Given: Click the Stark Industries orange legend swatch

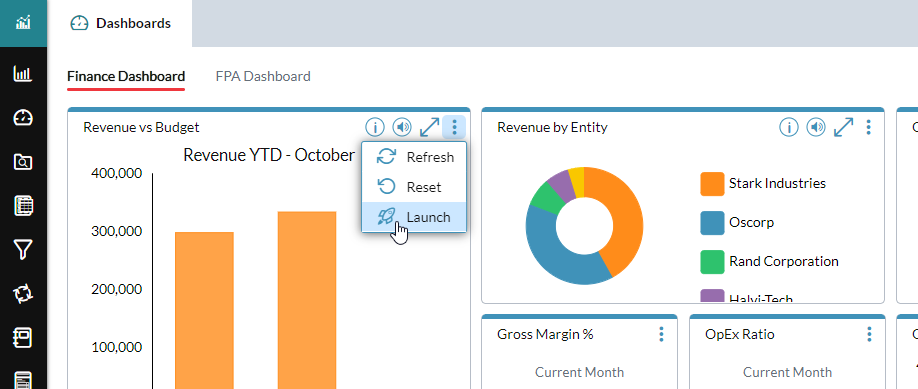Looking at the screenshot, I should (x=713, y=183).
